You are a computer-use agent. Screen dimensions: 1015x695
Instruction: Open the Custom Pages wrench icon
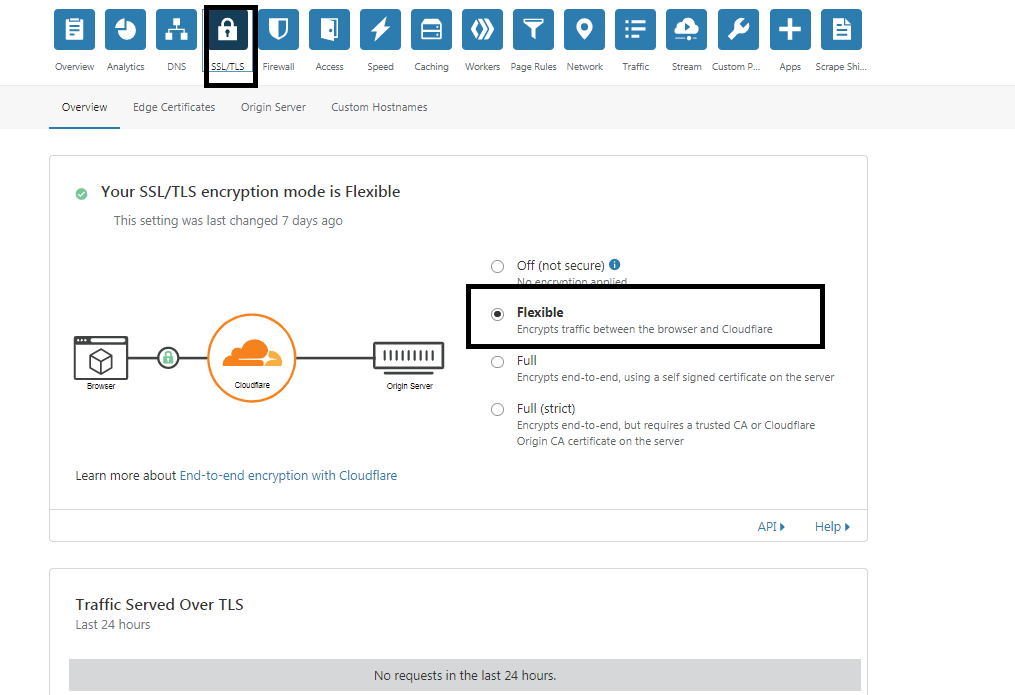(739, 30)
